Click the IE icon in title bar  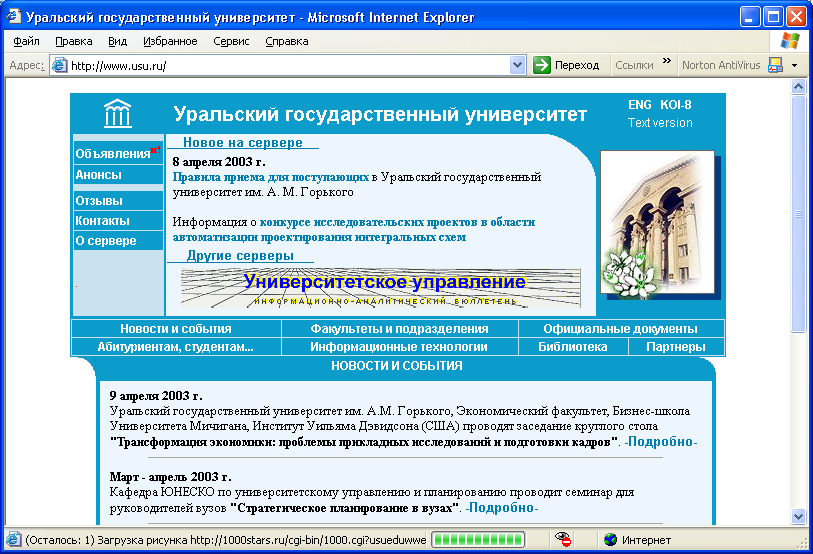point(13,17)
